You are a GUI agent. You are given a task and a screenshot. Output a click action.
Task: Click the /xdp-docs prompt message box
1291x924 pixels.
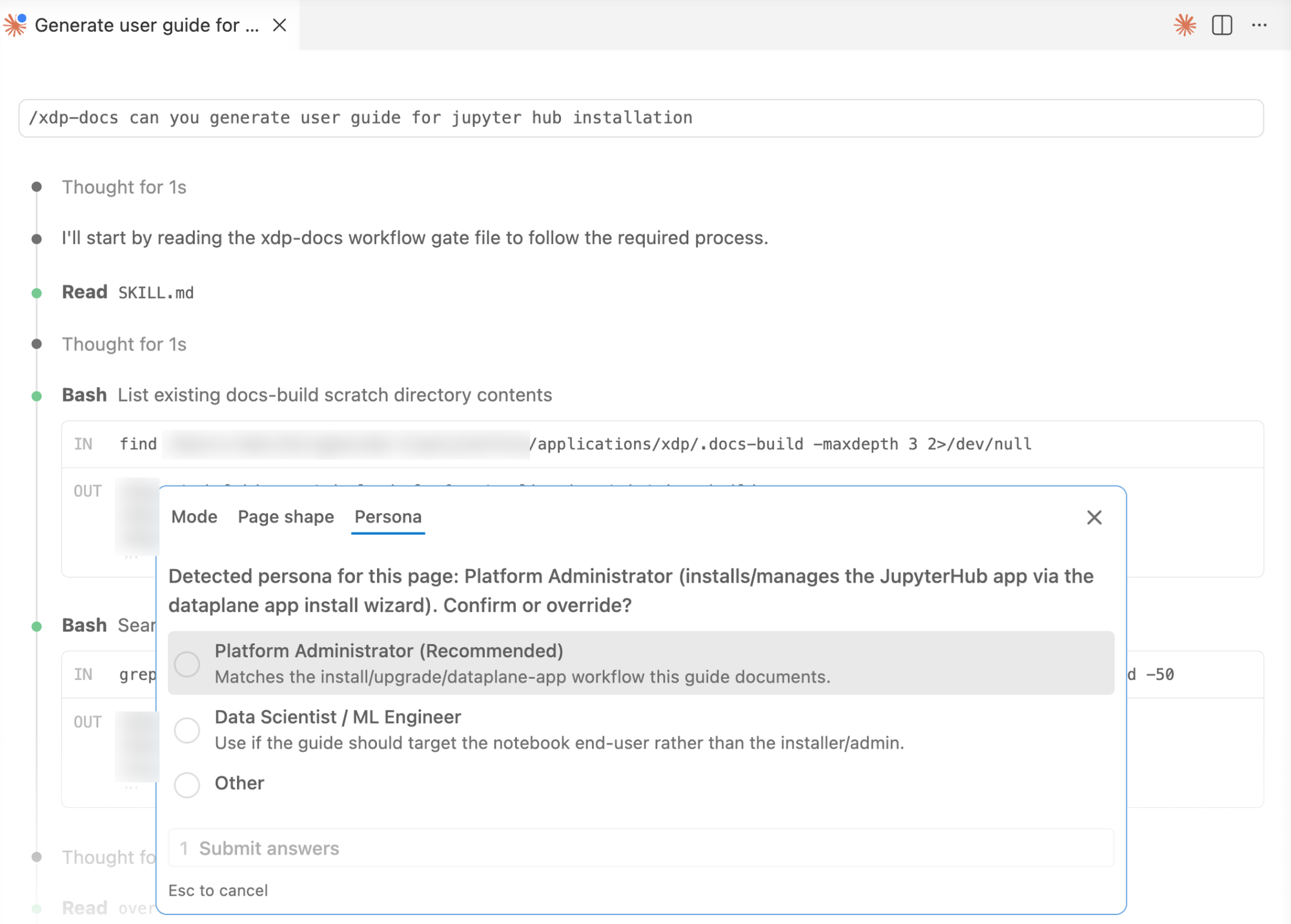[641, 118]
